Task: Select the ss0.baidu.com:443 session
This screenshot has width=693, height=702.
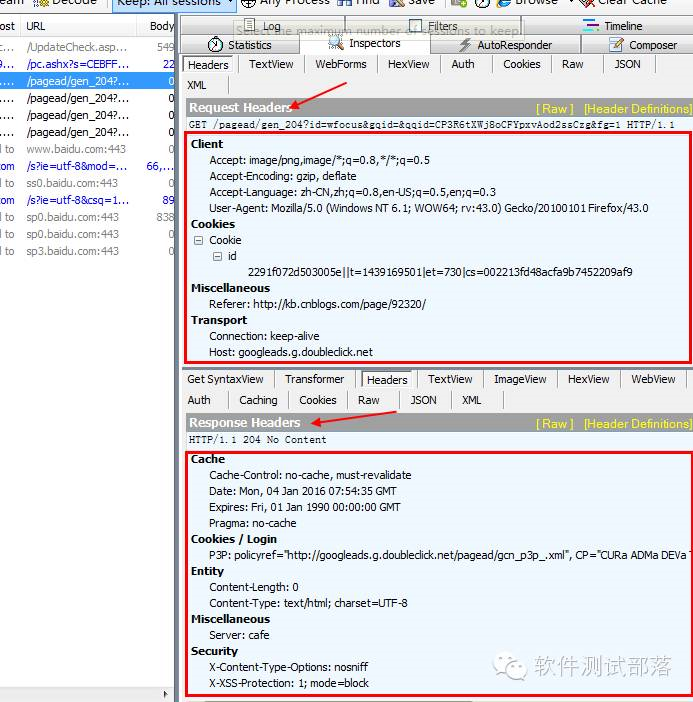Action: (x=87, y=183)
